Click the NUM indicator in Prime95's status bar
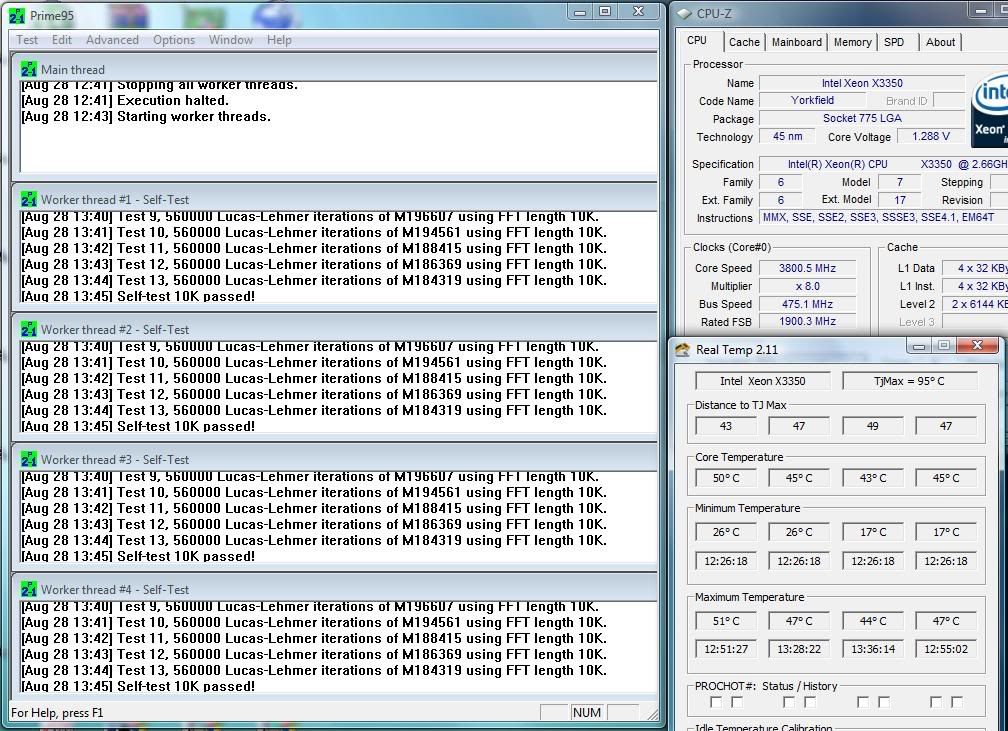 coord(586,712)
